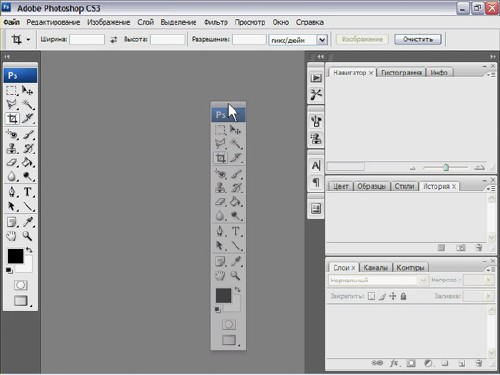Viewport: 500px width, 375px height.
Task: Open the Clone Source panel icon in dock
Action: [x=316, y=138]
